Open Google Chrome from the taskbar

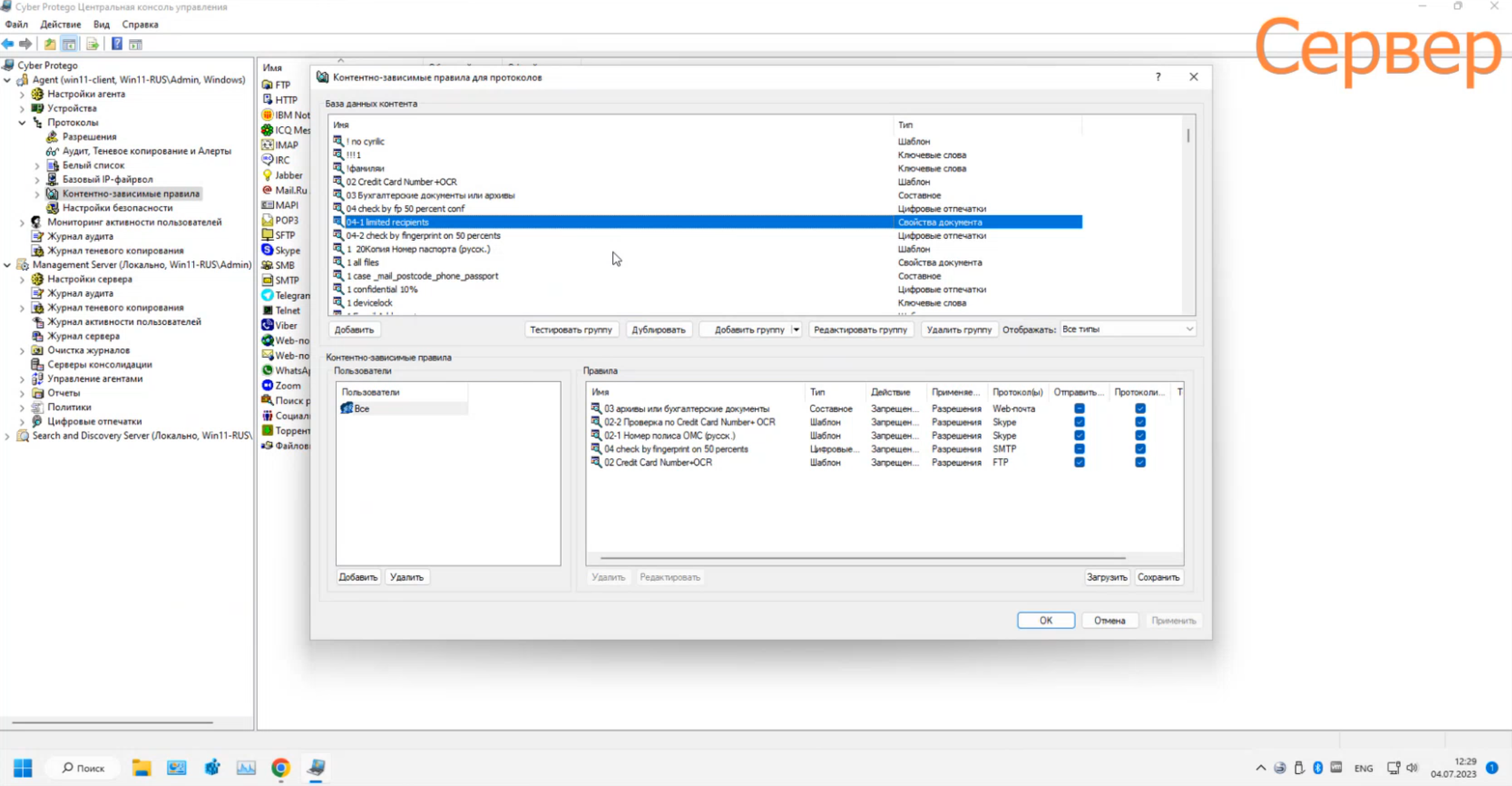281,768
